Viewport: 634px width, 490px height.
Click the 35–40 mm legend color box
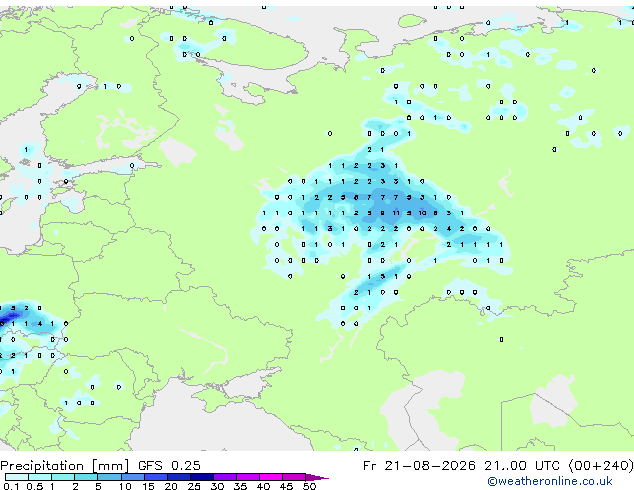point(248,477)
